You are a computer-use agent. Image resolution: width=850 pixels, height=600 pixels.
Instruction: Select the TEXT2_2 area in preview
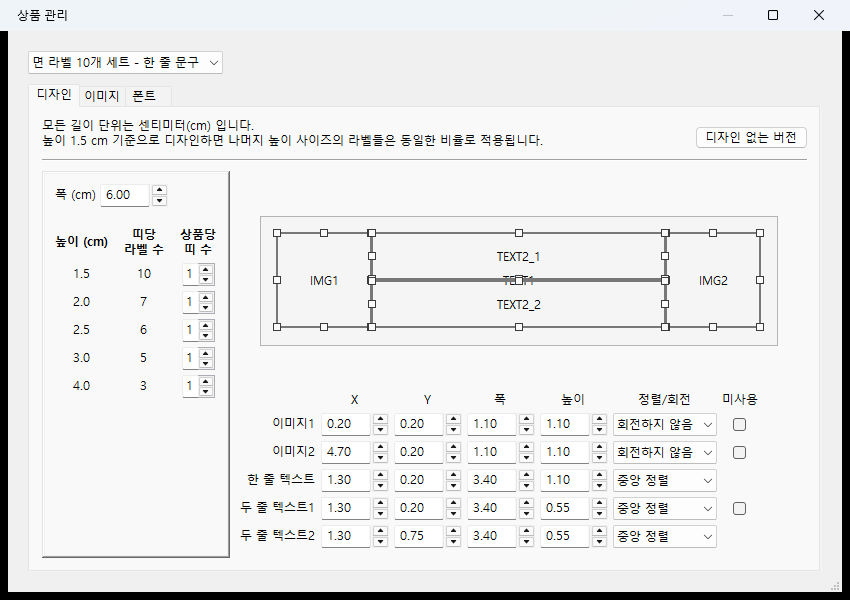(x=519, y=305)
